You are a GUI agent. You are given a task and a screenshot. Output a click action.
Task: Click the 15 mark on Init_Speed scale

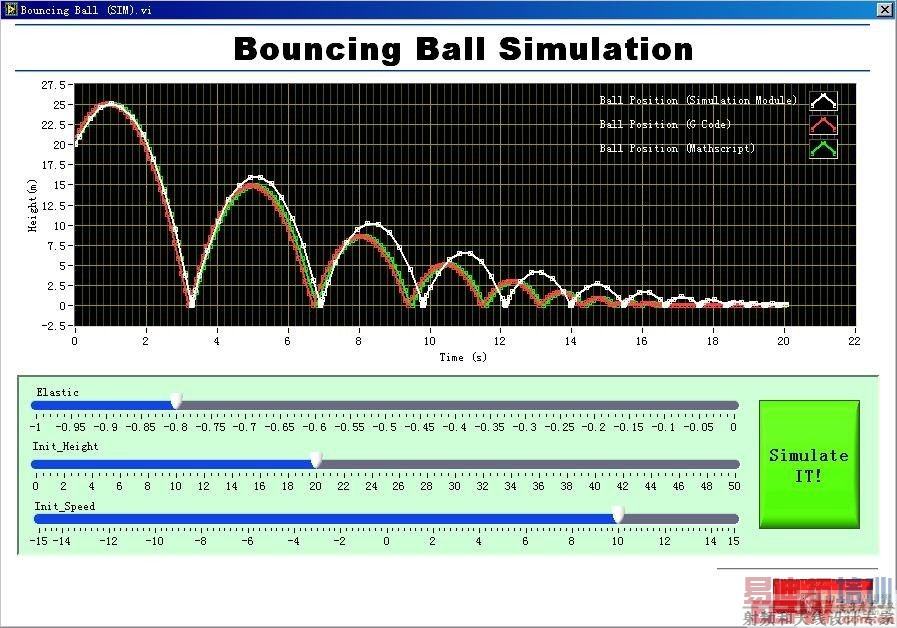point(733,541)
